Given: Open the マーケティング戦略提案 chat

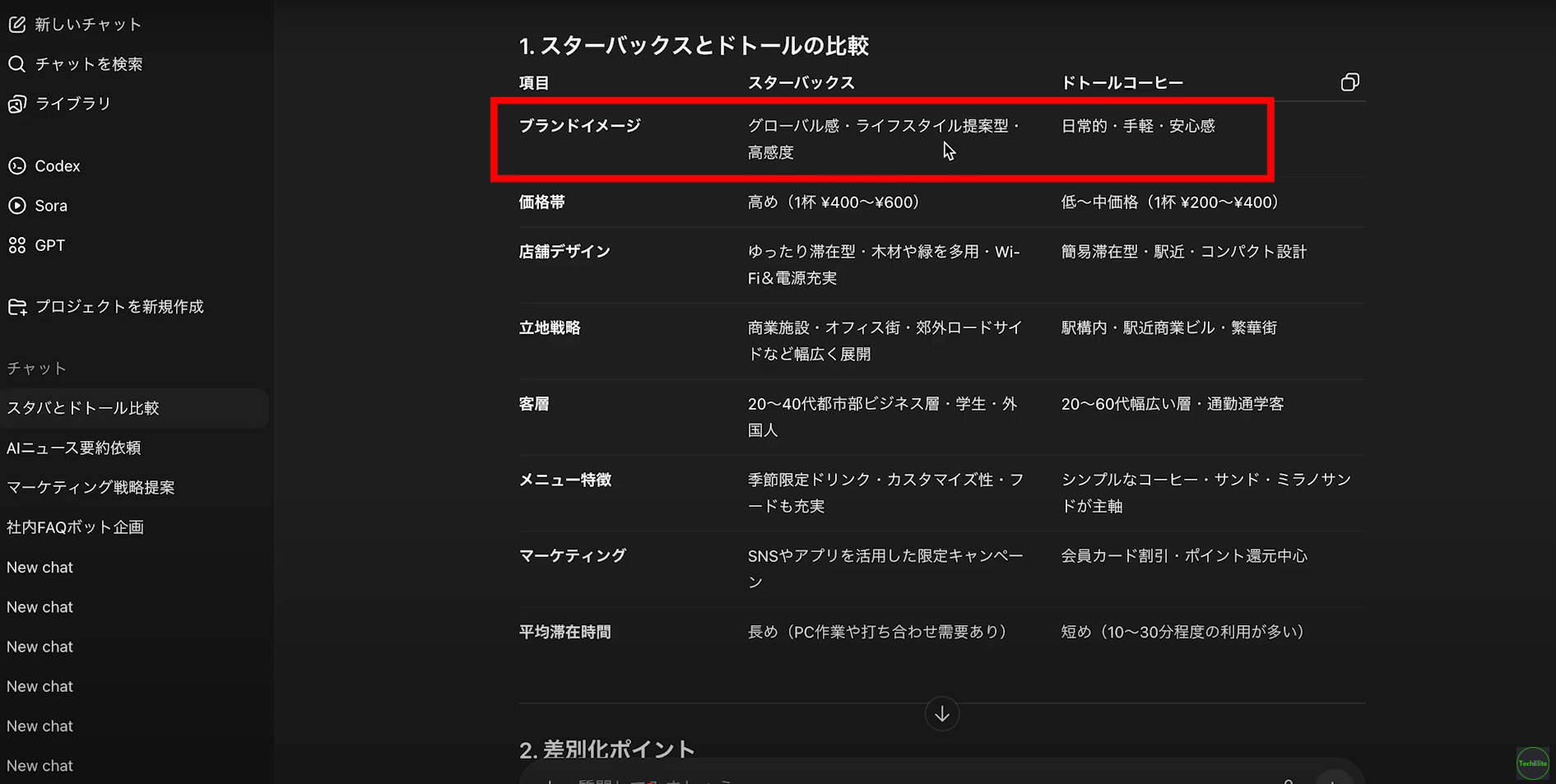Looking at the screenshot, I should [x=91, y=487].
